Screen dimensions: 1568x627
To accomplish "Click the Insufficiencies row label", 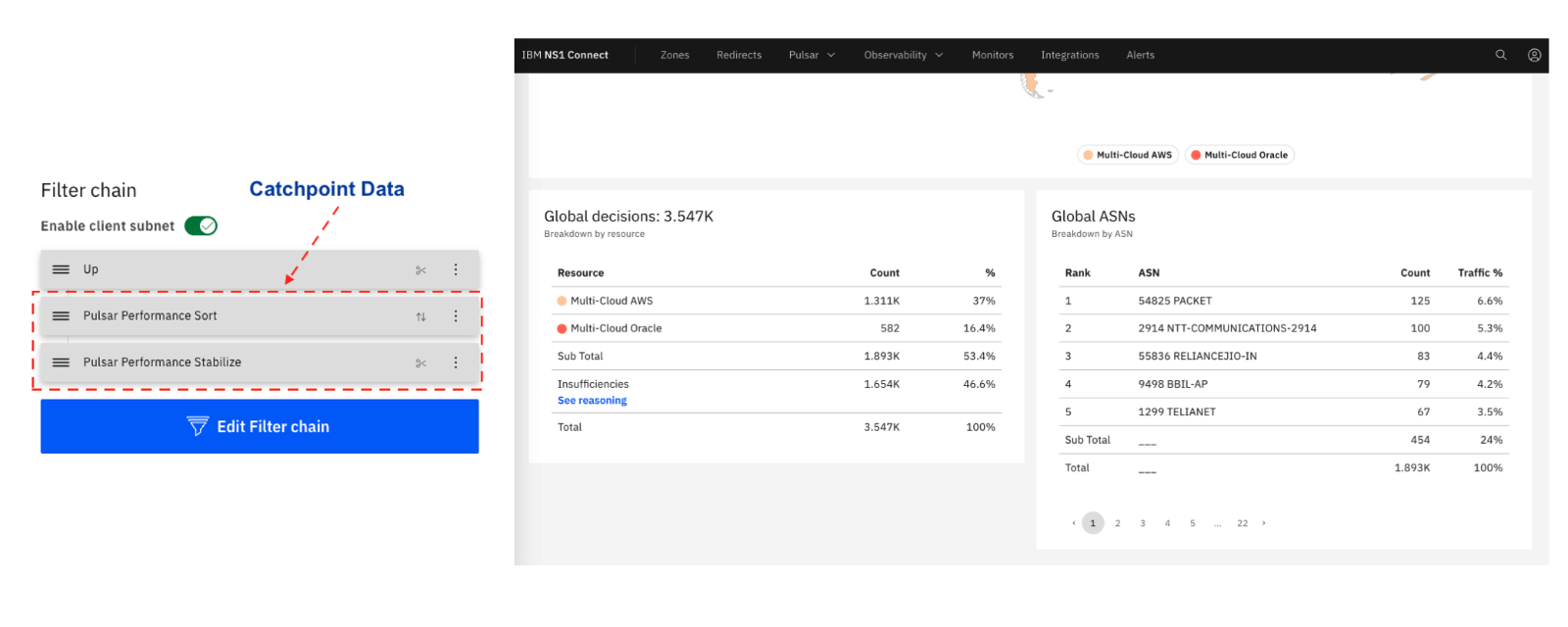I will 593,384.
